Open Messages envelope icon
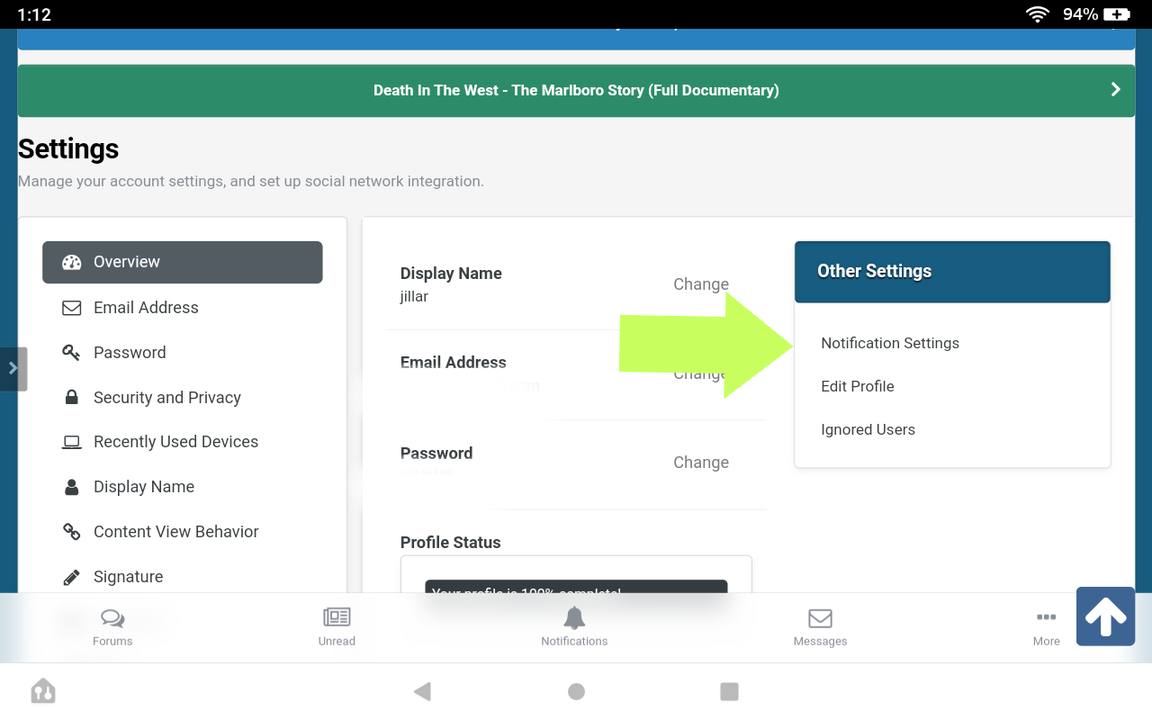Viewport: 1152px width, 720px height. [x=820, y=619]
